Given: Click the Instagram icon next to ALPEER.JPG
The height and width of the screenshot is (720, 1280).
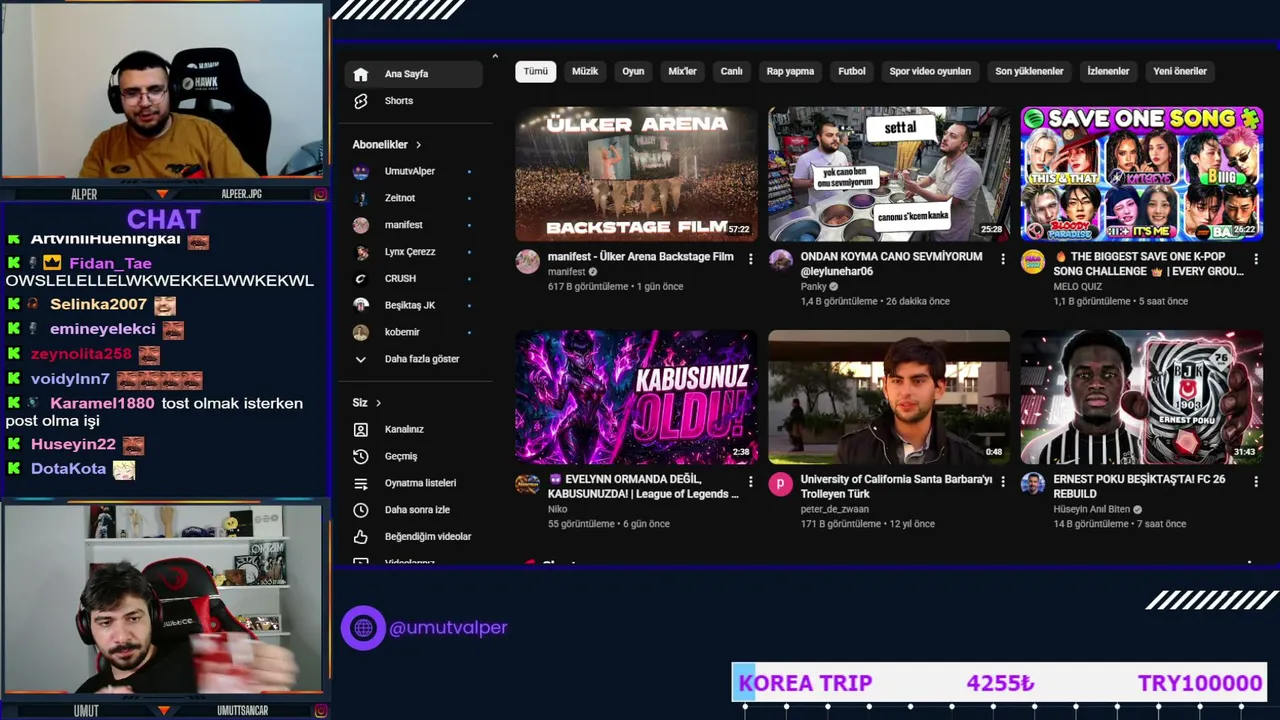Looking at the screenshot, I should pyautogui.click(x=320, y=194).
